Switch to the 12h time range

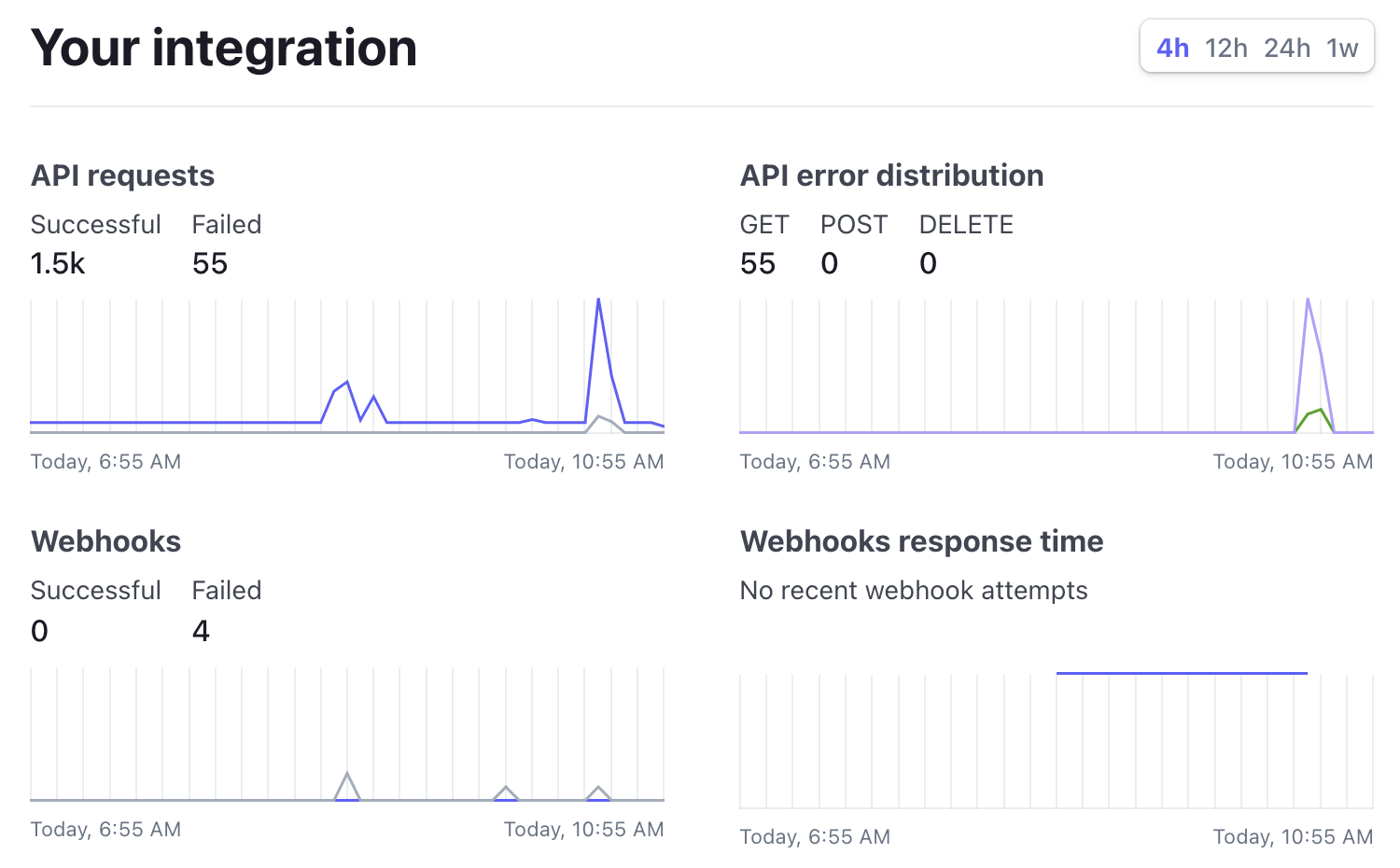click(1225, 48)
